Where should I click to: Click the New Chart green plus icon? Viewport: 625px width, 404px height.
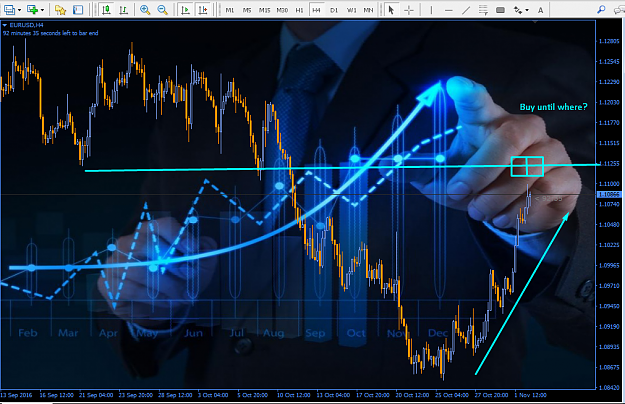(32, 10)
